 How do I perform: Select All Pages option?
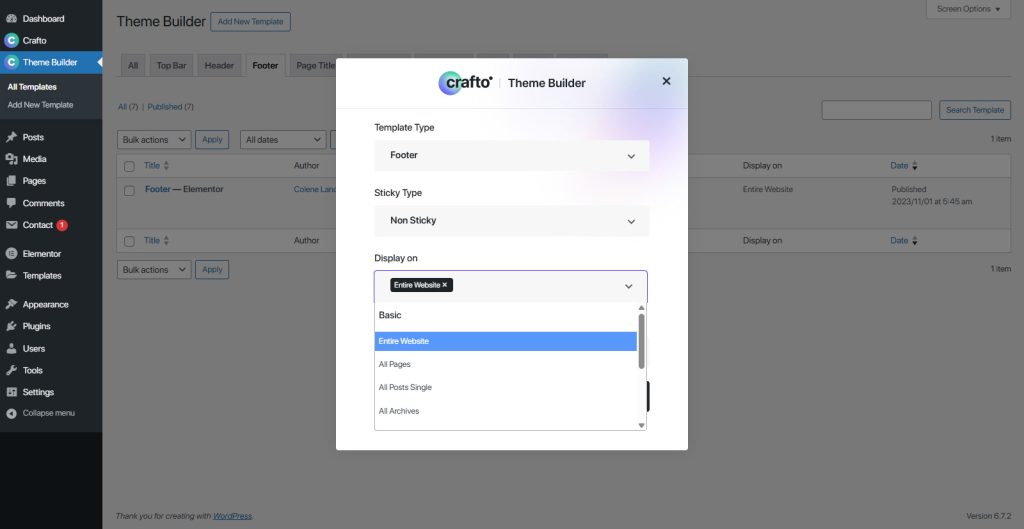pyautogui.click(x=505, y=364)
